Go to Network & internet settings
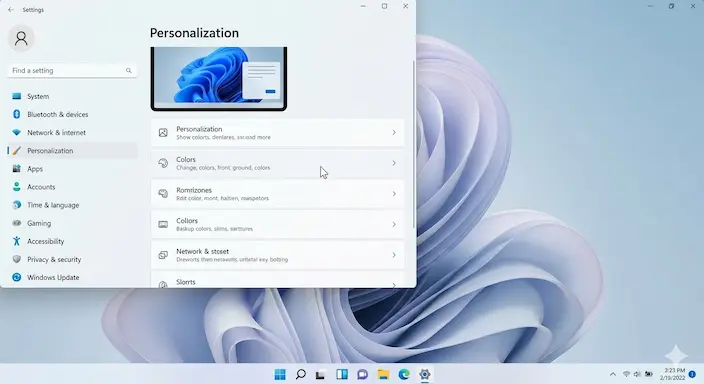Image resolution: width=704 pixels, height=384 pixels. [72, 132]
